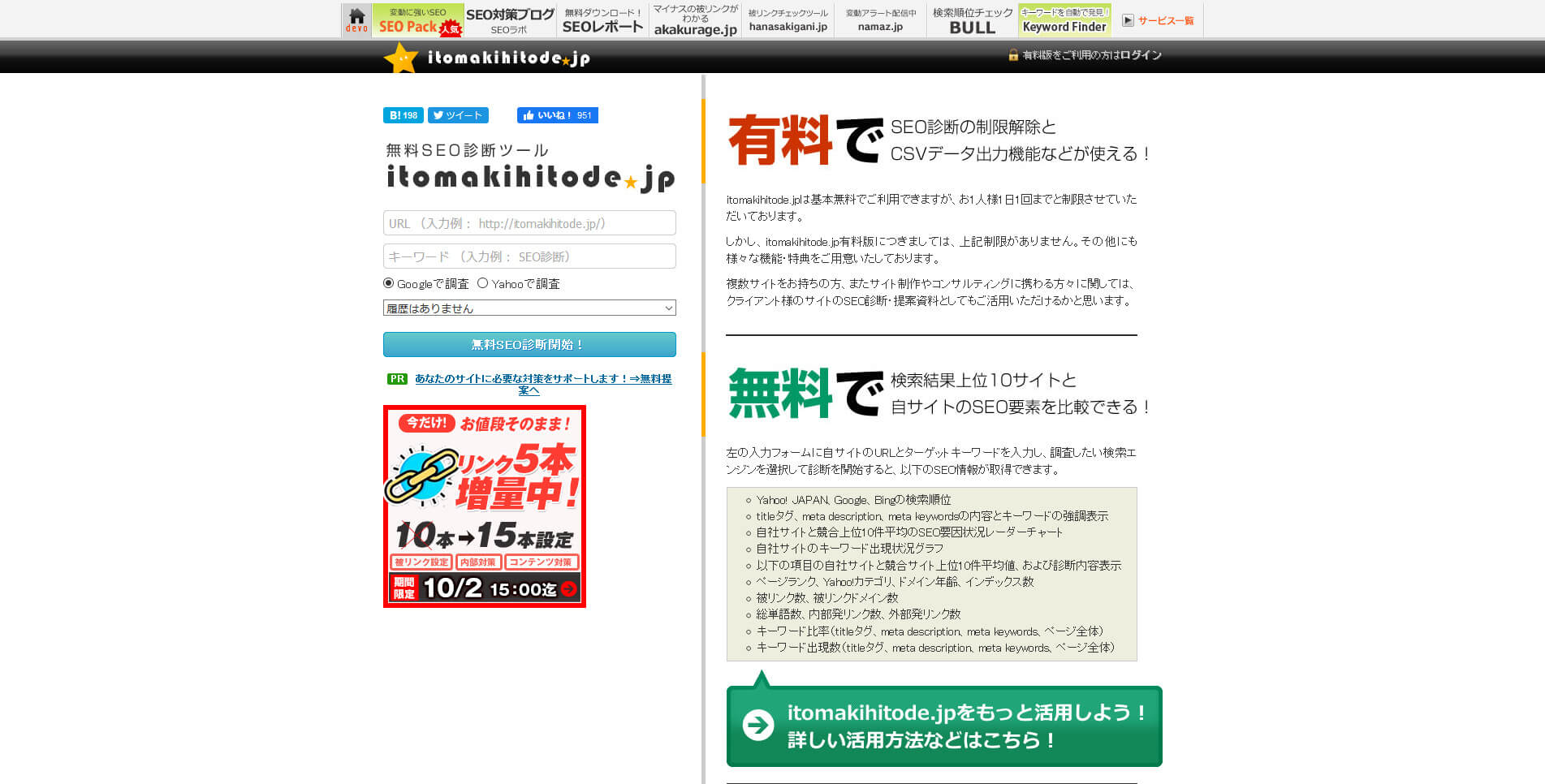
Task: Click the circular arrow icon on green button
Action: pyautogui.click(x=758, y=725)
